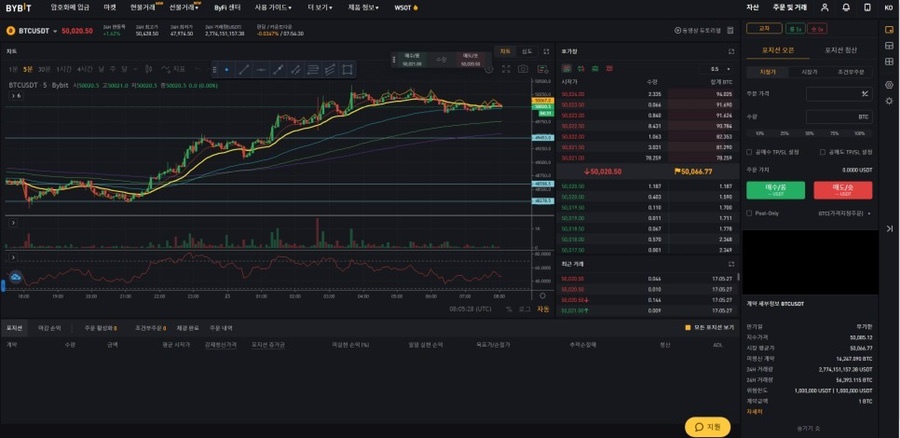Set quantity to 25% on the percentage bar

tap(785, 133)
